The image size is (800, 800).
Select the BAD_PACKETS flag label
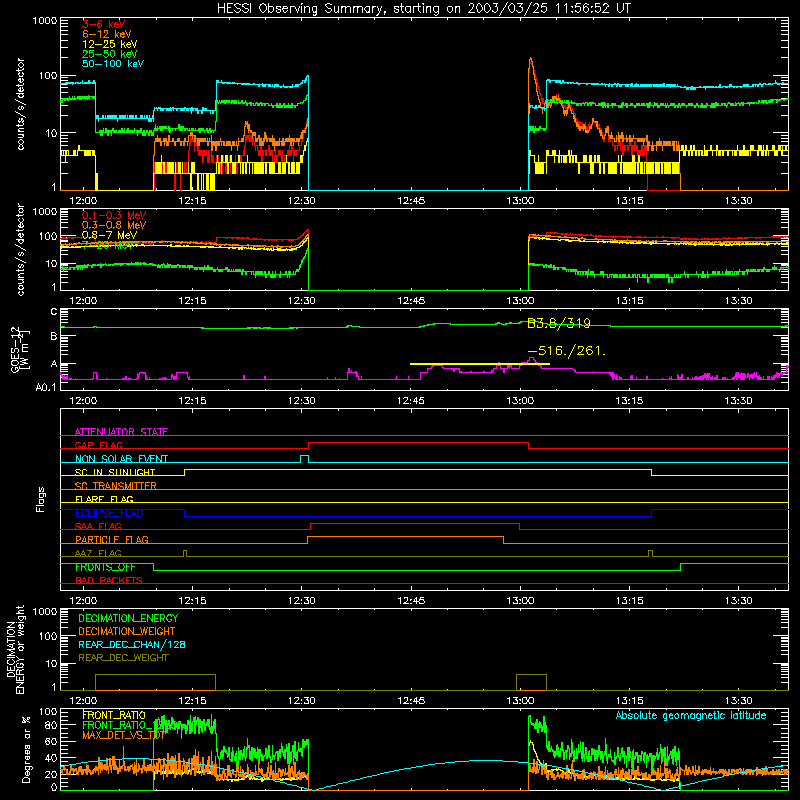point(109,580)
